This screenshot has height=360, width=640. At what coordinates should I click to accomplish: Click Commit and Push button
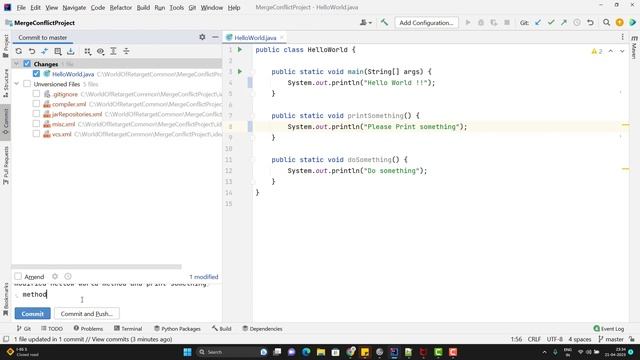coord(87,313)
